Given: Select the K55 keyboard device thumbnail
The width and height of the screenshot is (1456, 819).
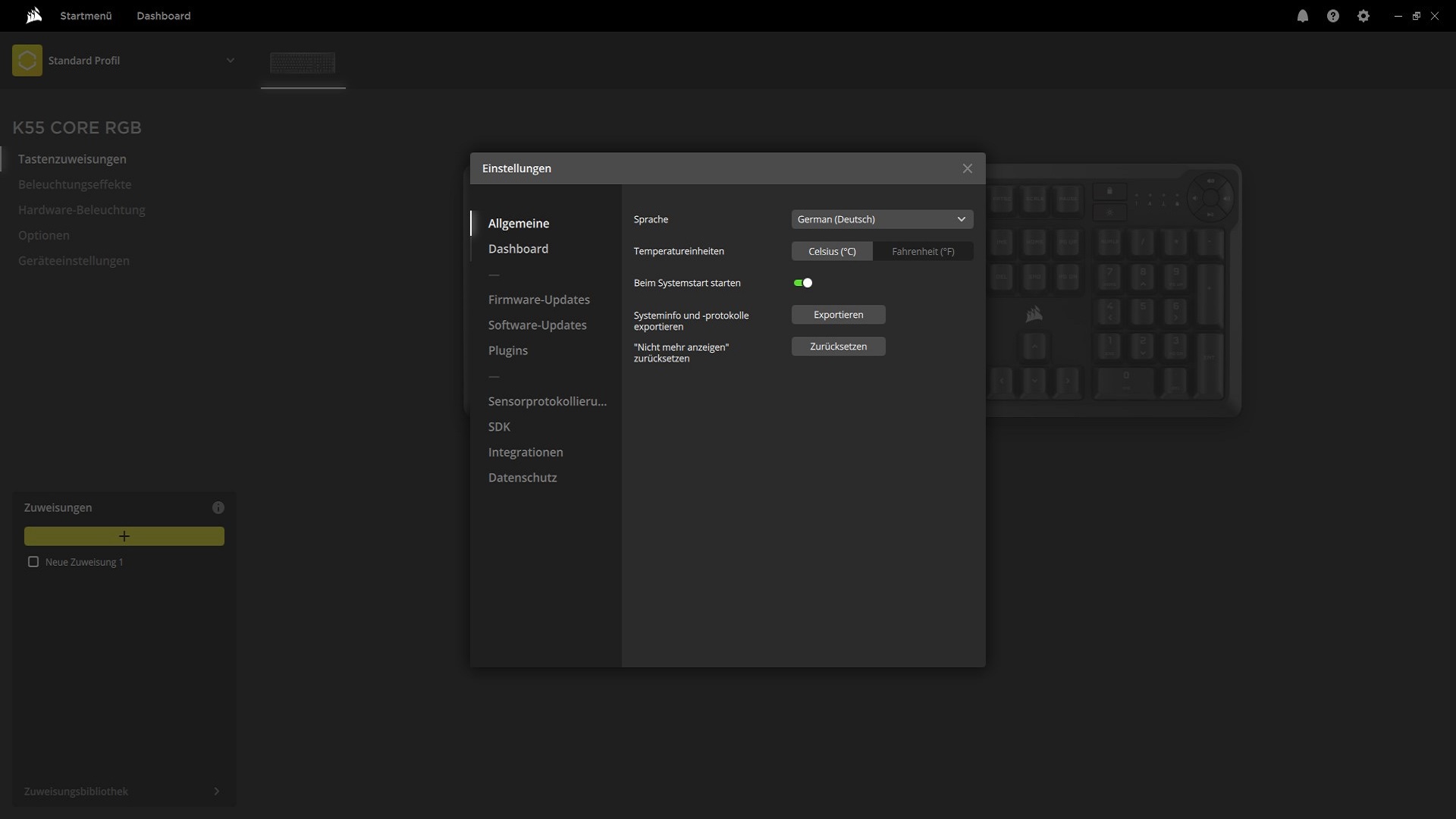Looking at the screenshot, I should pos(303,63).
